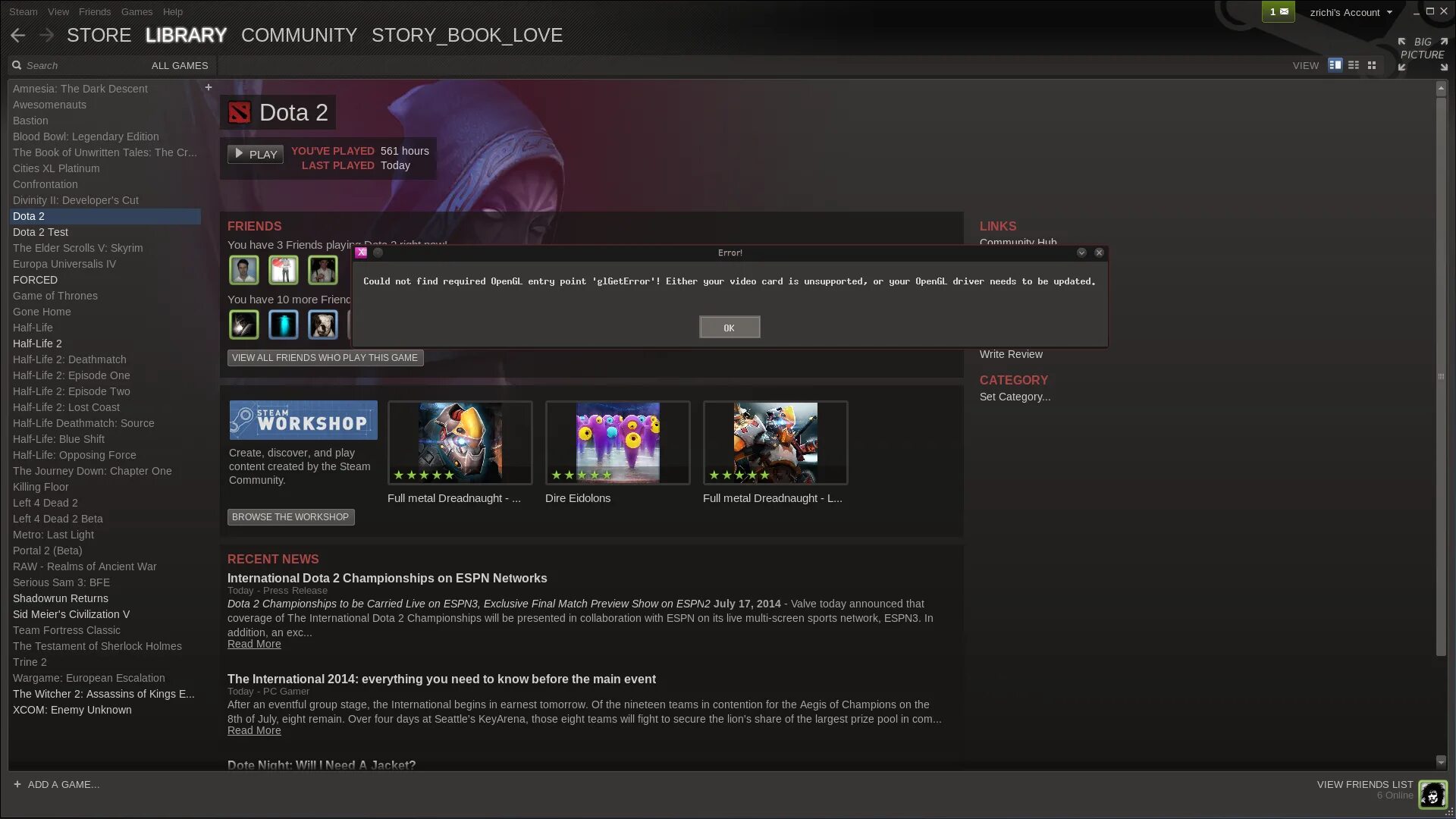This screenshot has width=1456, height=819.
Task: Open third friend avatar playing Dota 2
Action: [323, 270]
